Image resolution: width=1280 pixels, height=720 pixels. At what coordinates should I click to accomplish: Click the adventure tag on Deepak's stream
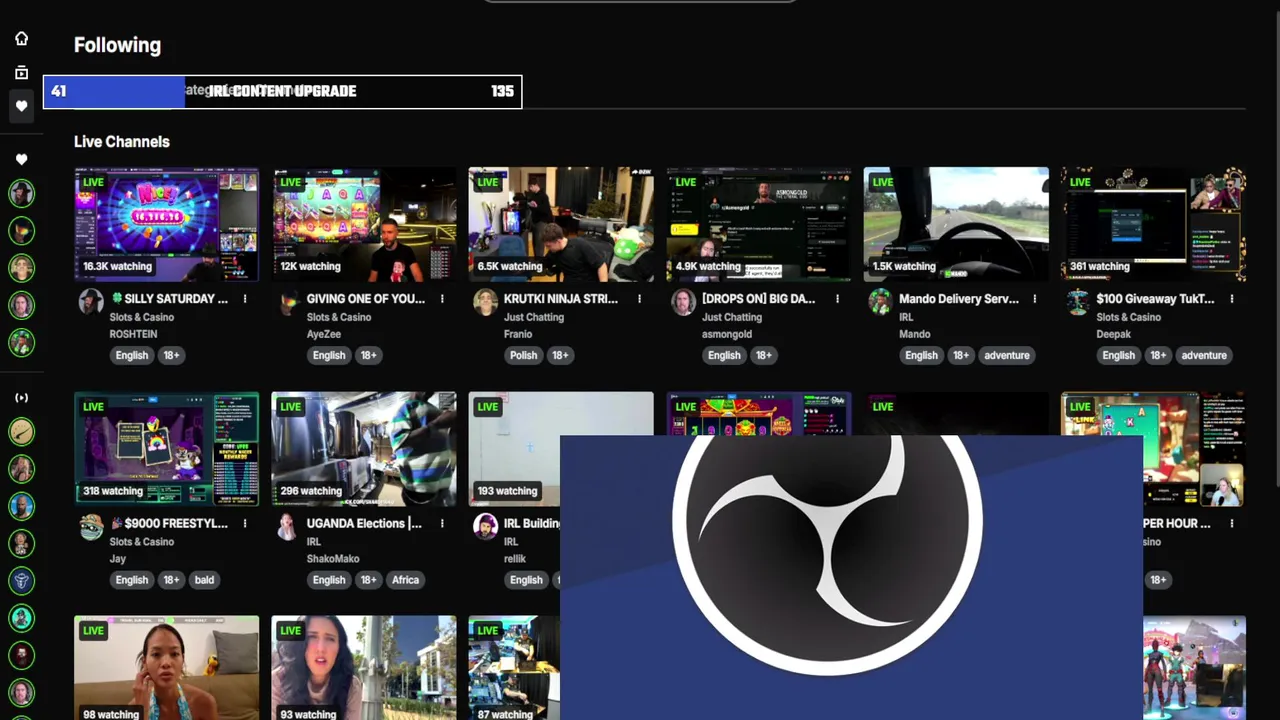[x=1203, y=355]
